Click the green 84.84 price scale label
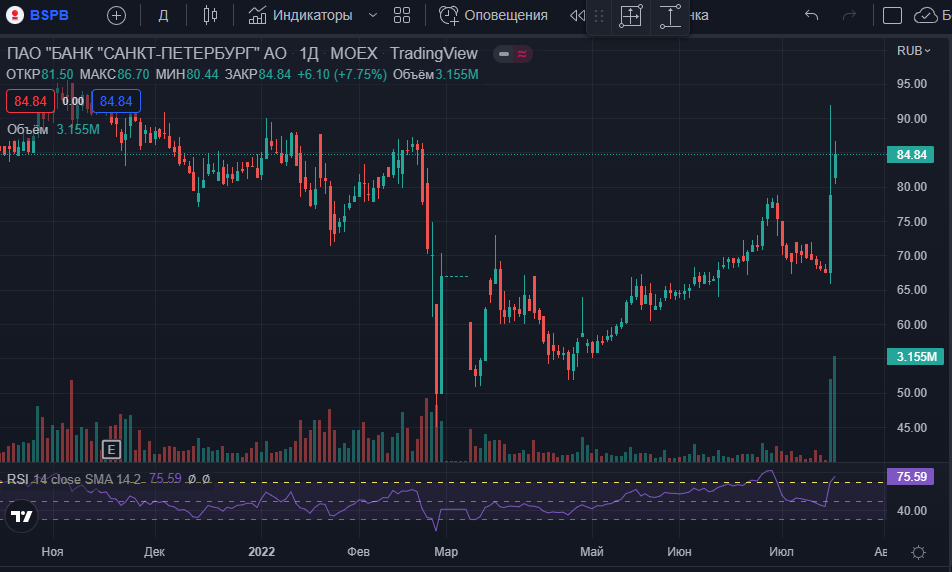 point(911,154)
